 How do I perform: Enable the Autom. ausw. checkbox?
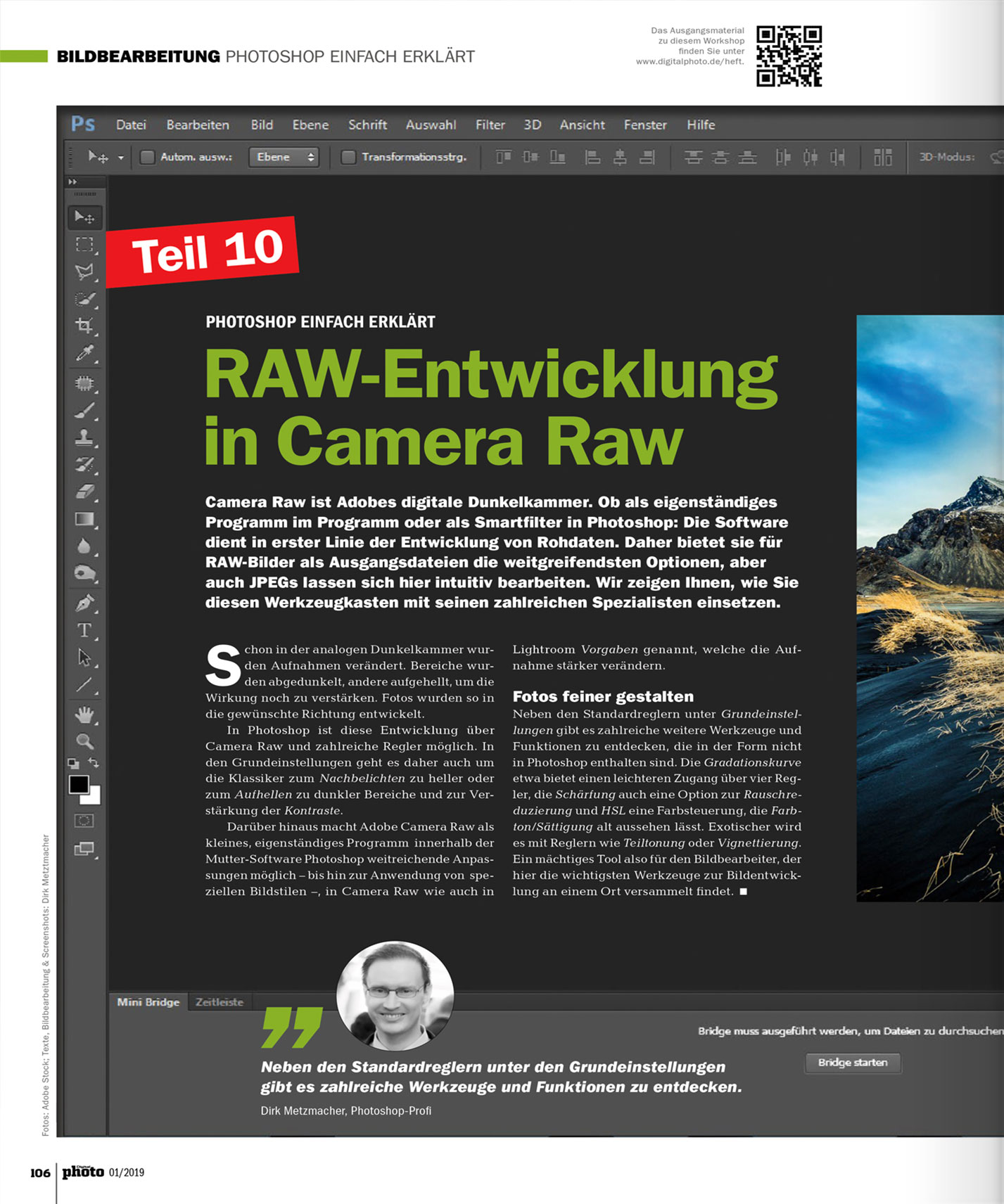click(x=147, y=157)
